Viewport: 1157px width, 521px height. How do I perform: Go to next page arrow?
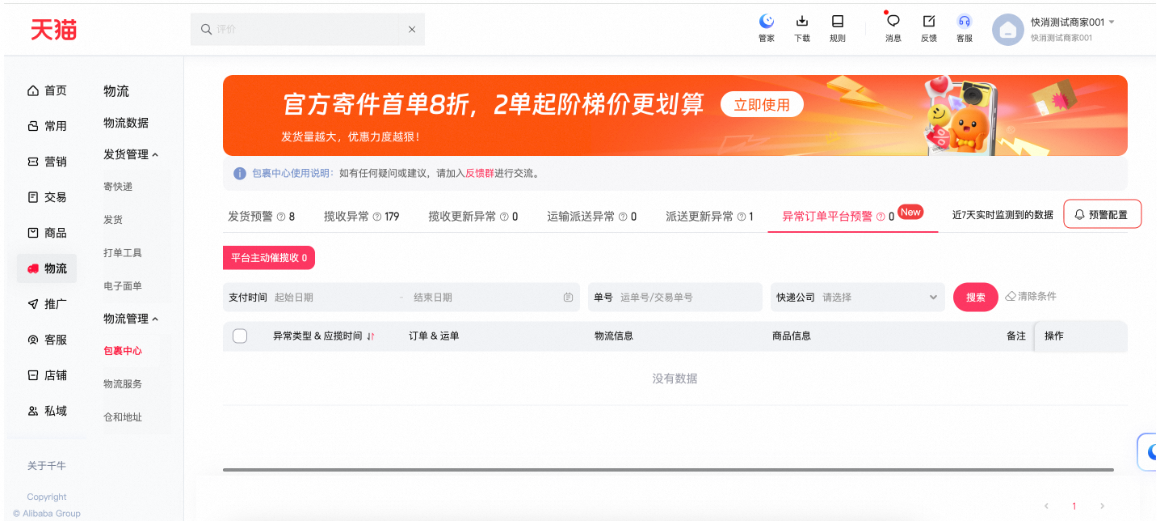coord(1102,506)
